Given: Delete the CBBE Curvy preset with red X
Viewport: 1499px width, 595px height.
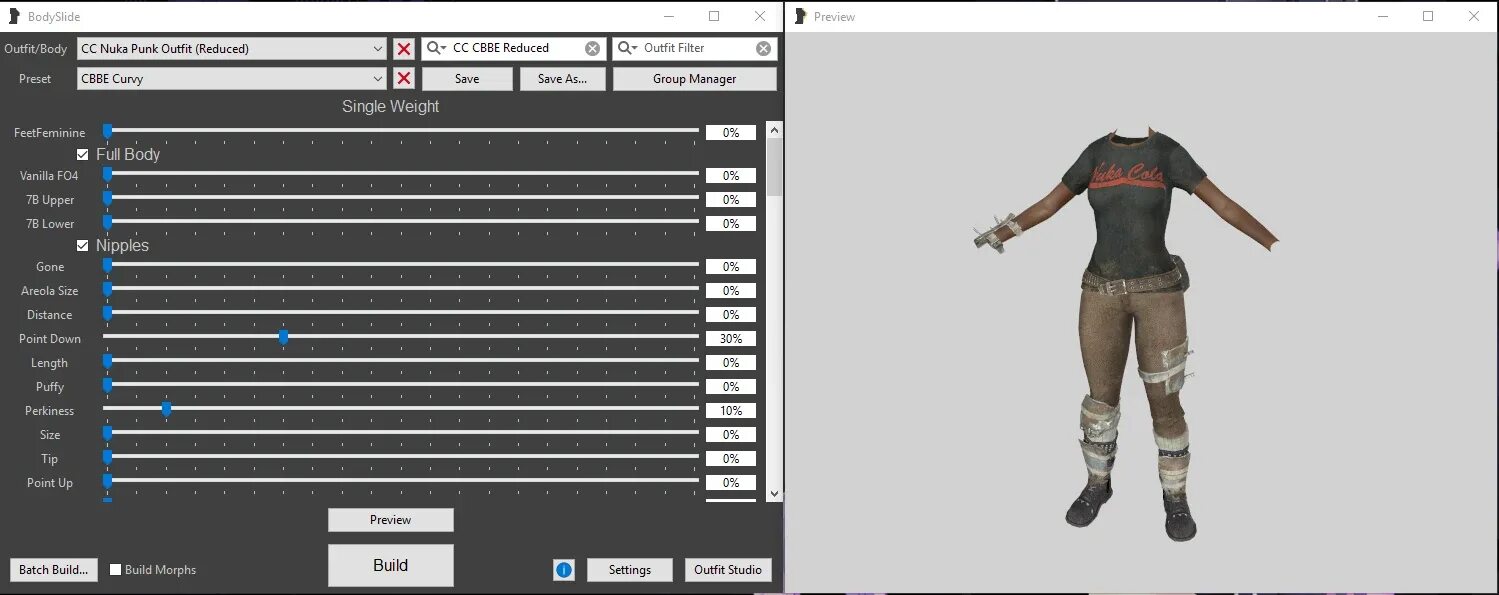Looking at the screenshot, I should pos(404,79).
